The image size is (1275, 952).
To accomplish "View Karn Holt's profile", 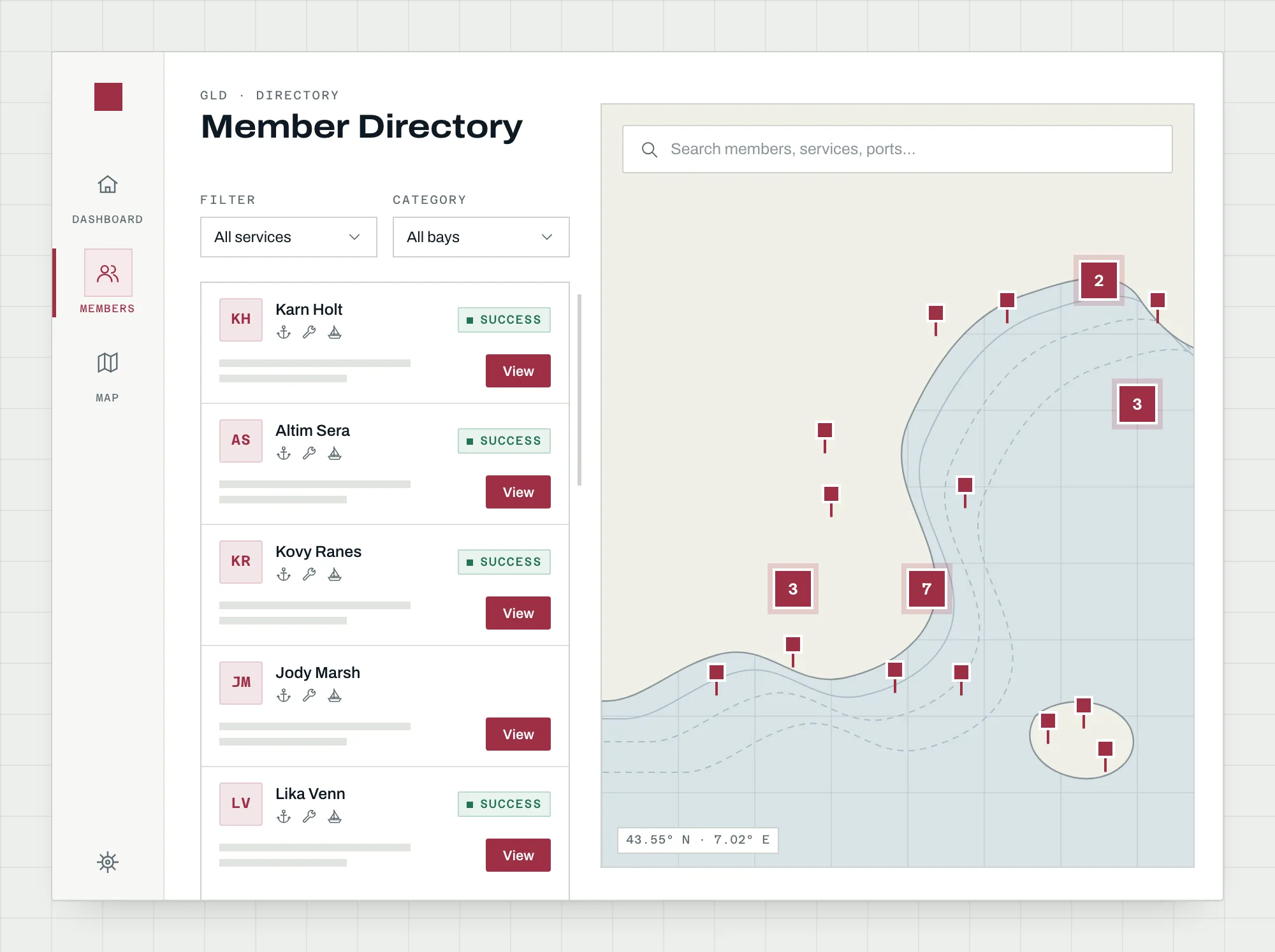I will (518, 371).
